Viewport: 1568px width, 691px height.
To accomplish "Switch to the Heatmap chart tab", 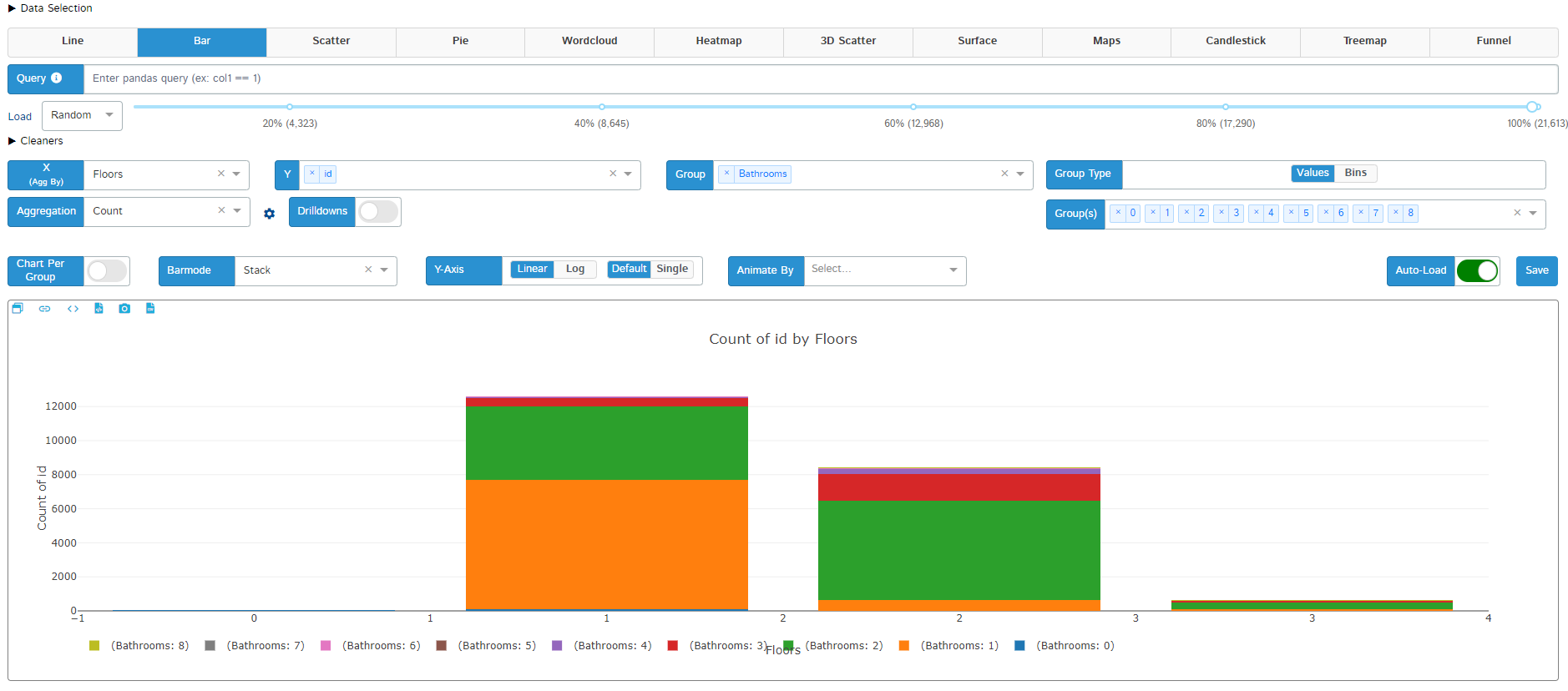I will [719, 41].
